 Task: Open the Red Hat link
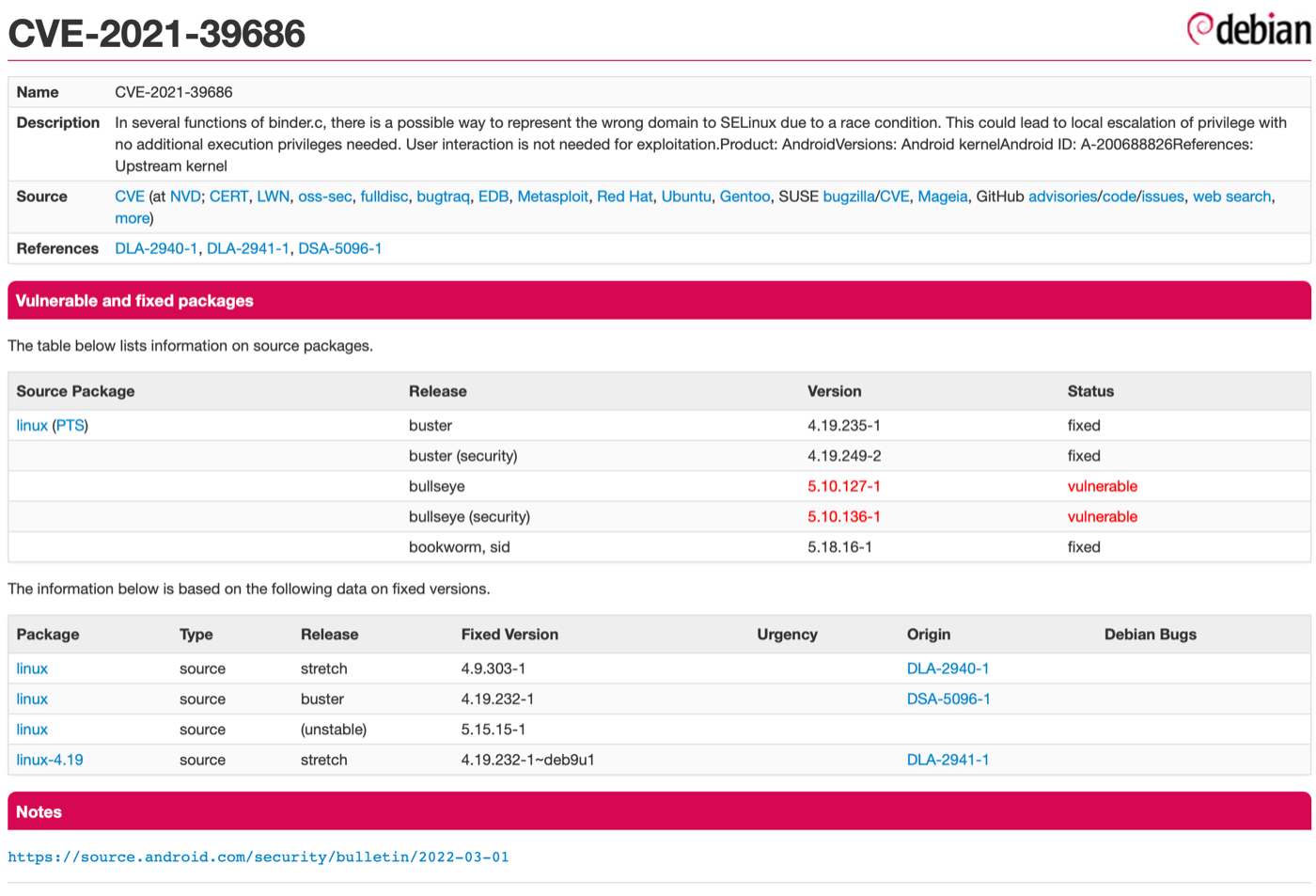[624, 196]
